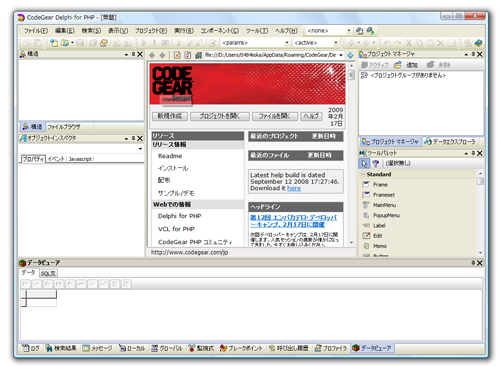The image size is (500, 366).
Task: Open the コンポーネント(C) menu
Action: 220,31
